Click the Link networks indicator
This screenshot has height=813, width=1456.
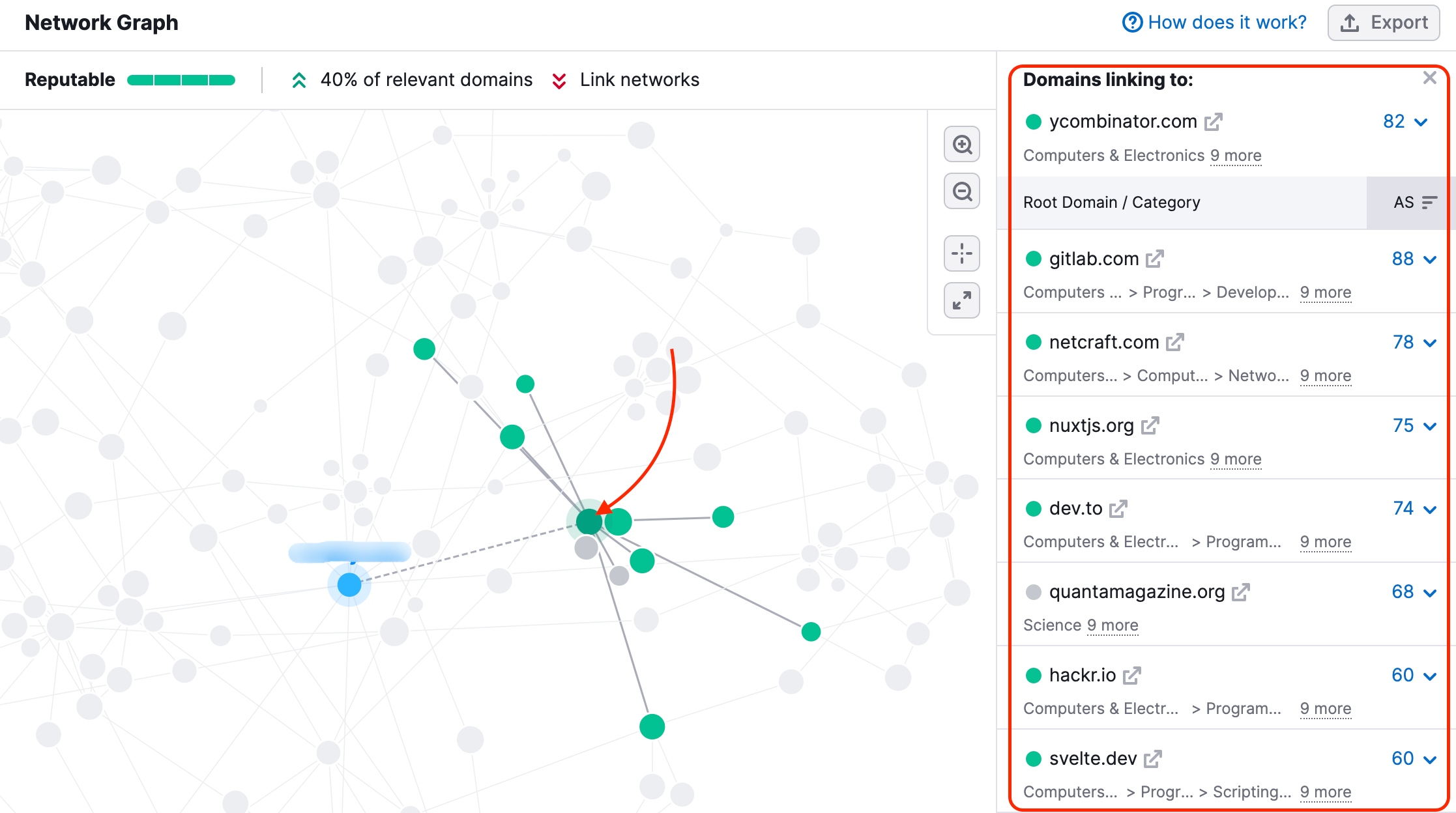click(625, 79)
